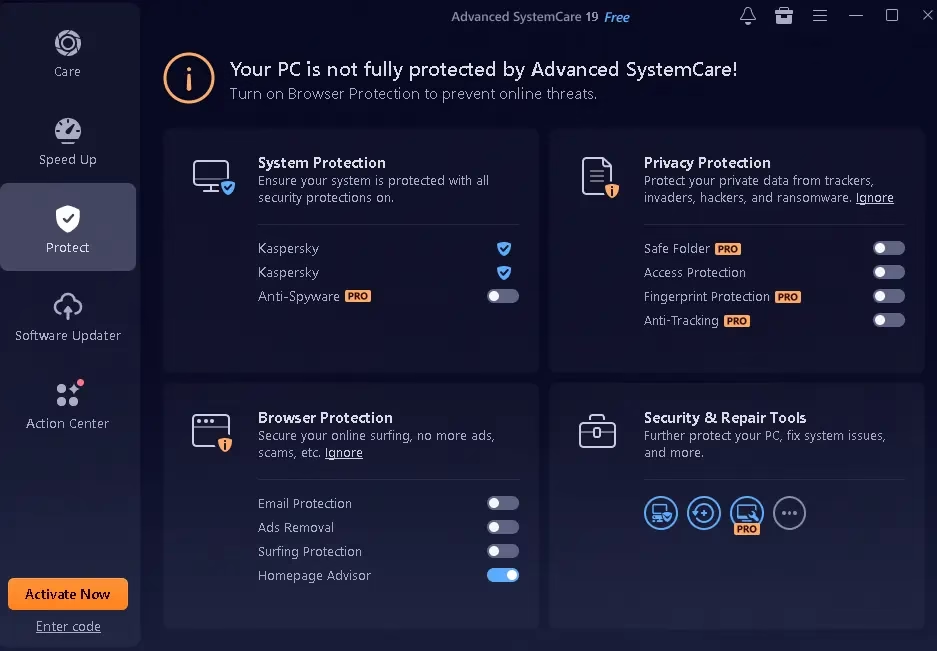Image resolution: width=937 pixels, height=651 pixels.
Task: Click the first Kaspersky shield checkmark
Action: (x=504, y=248)
